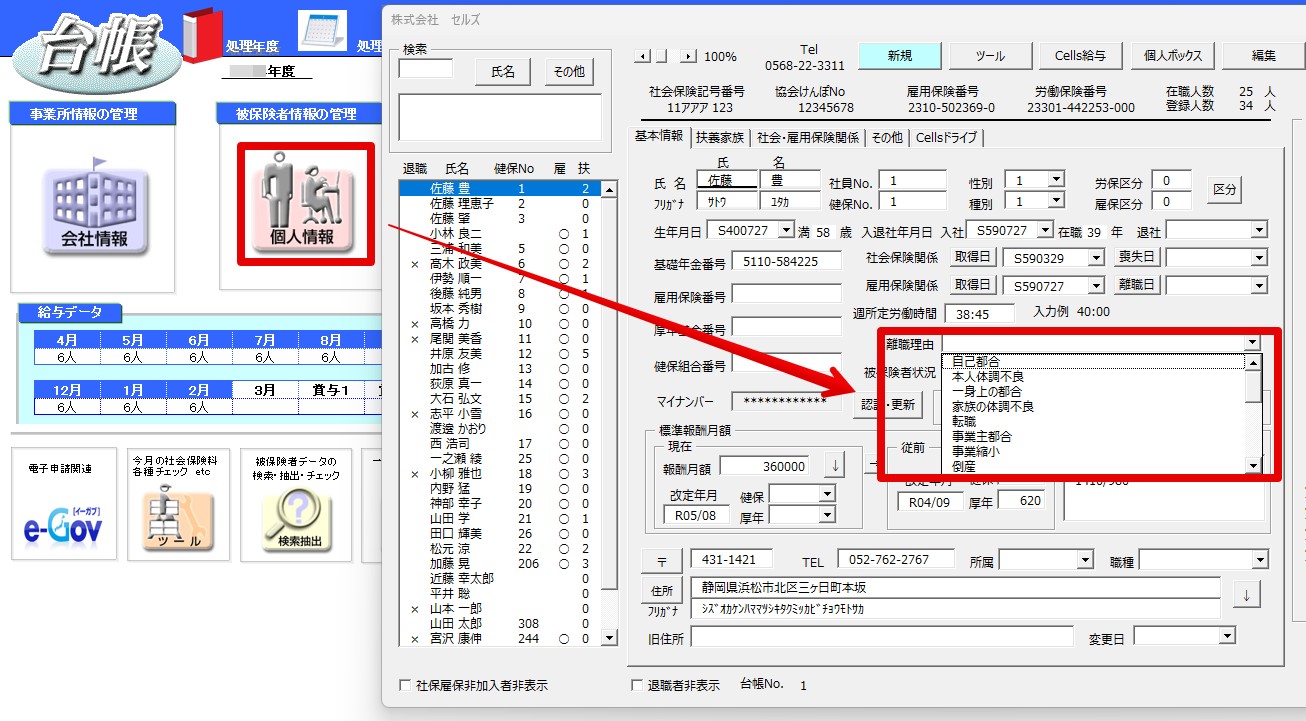Switch to the 扶養家族 tab
1306x721 pixels.
point(720,137)
